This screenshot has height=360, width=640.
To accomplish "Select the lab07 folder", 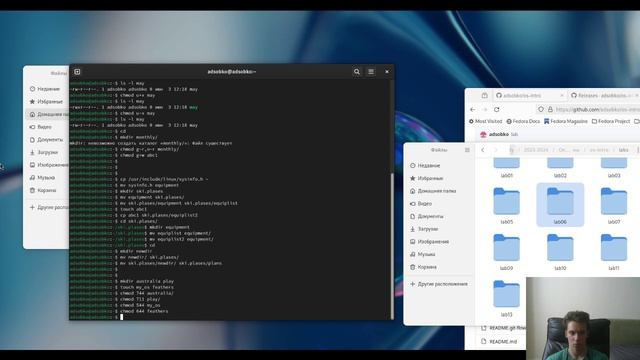I will [614, 205].
